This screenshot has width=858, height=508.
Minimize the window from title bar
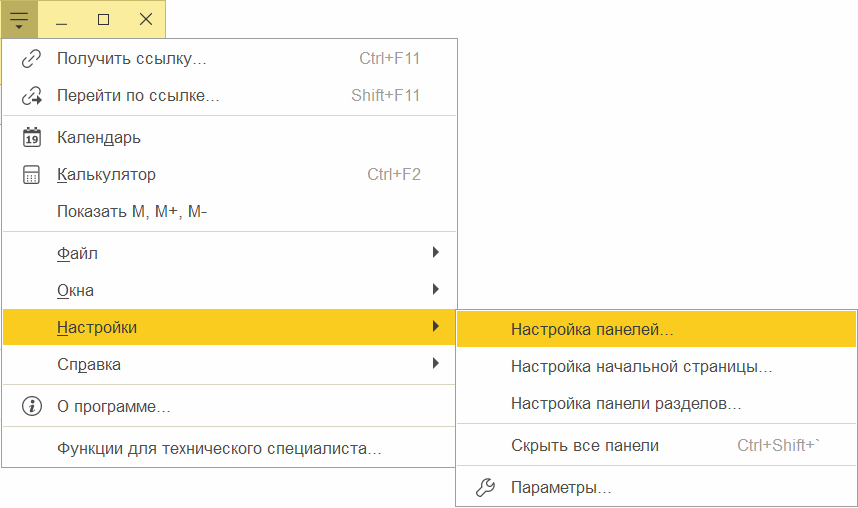(61, 20)
